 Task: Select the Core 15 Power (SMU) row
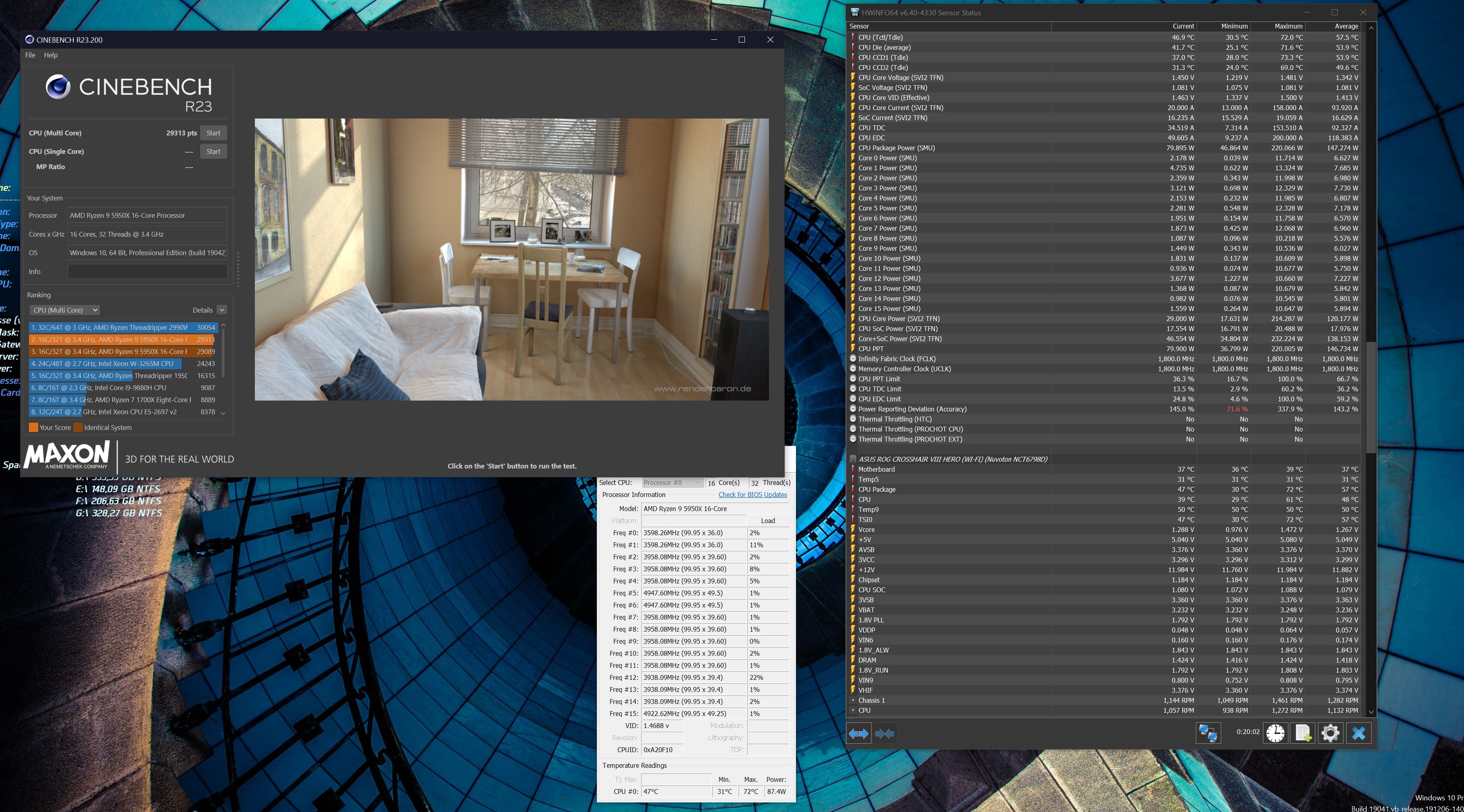coord(1104,309)
